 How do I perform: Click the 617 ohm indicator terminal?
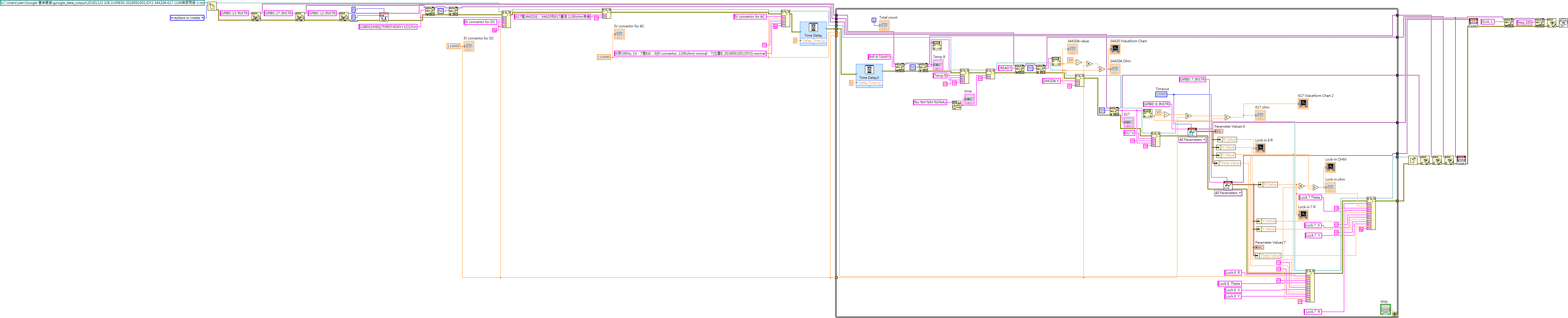(x=1260, y=115)
